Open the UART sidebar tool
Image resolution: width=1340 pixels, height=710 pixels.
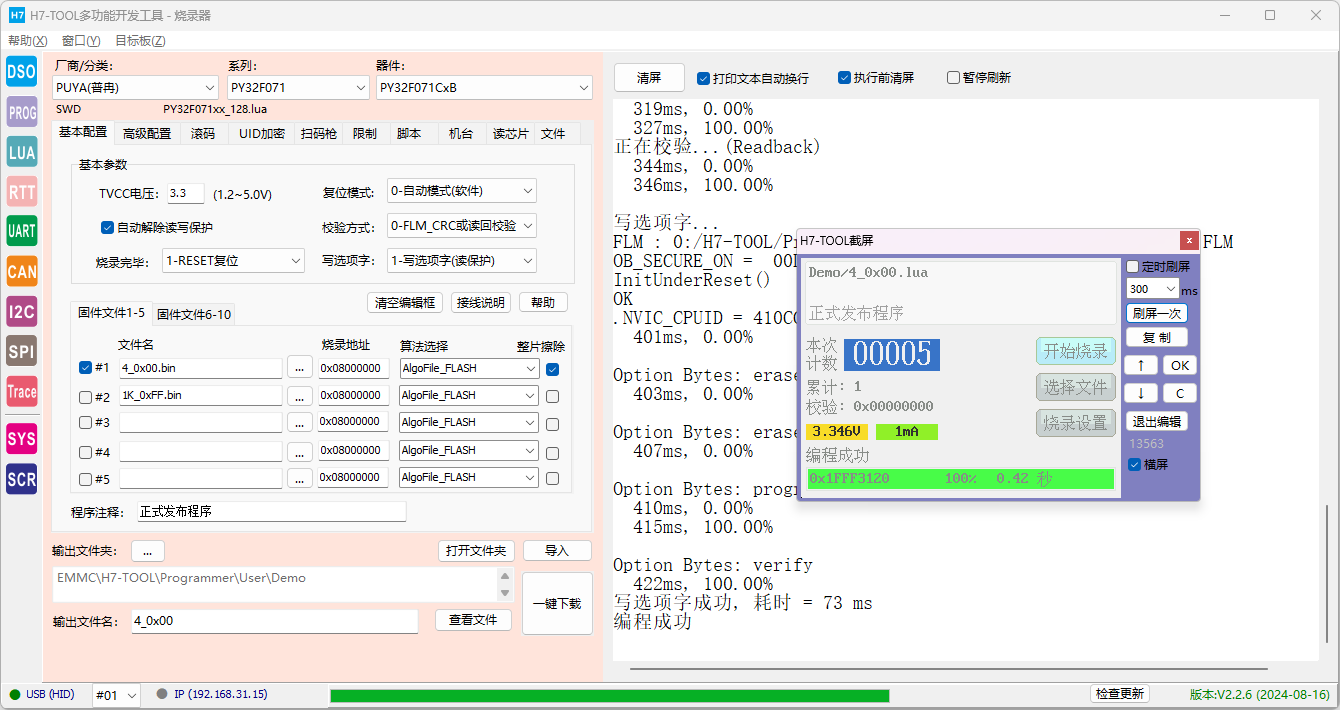tap(22, 231)
